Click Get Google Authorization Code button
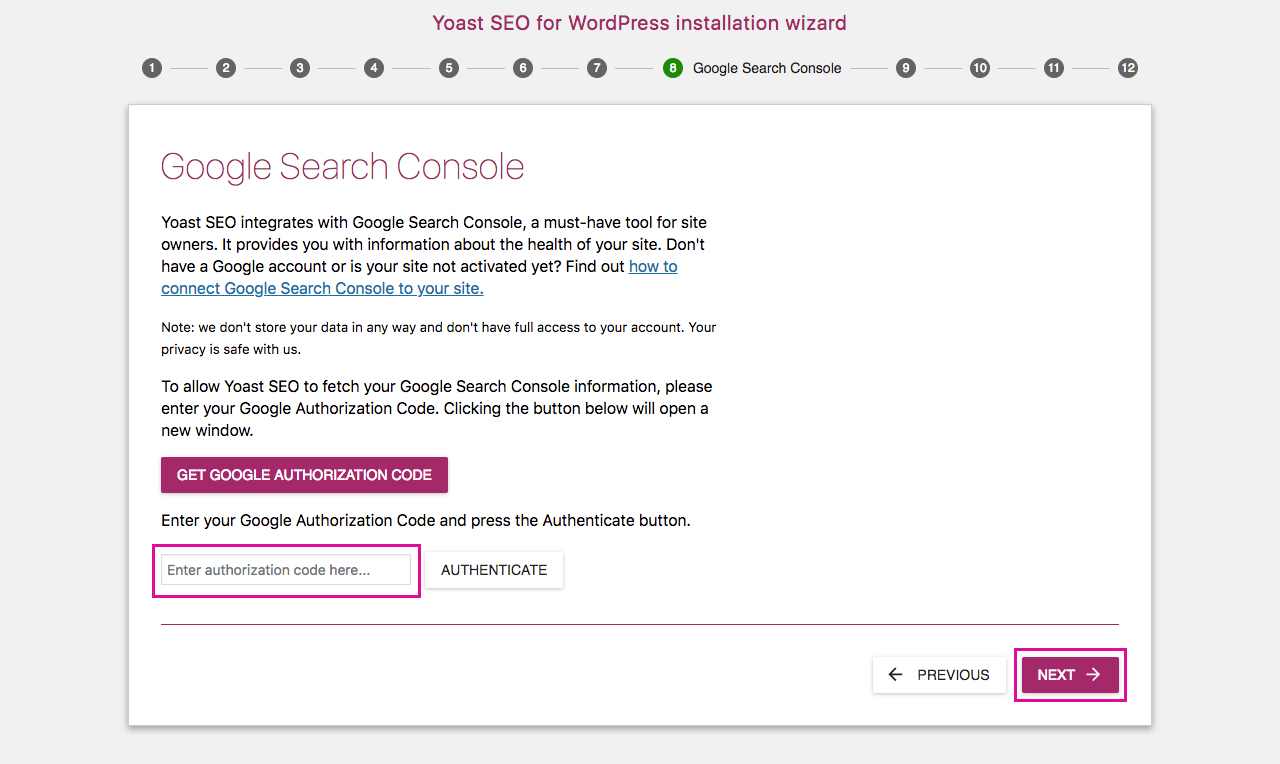Image resolution: width=1280 pixels, height=764 pixels. pos(304,475)
